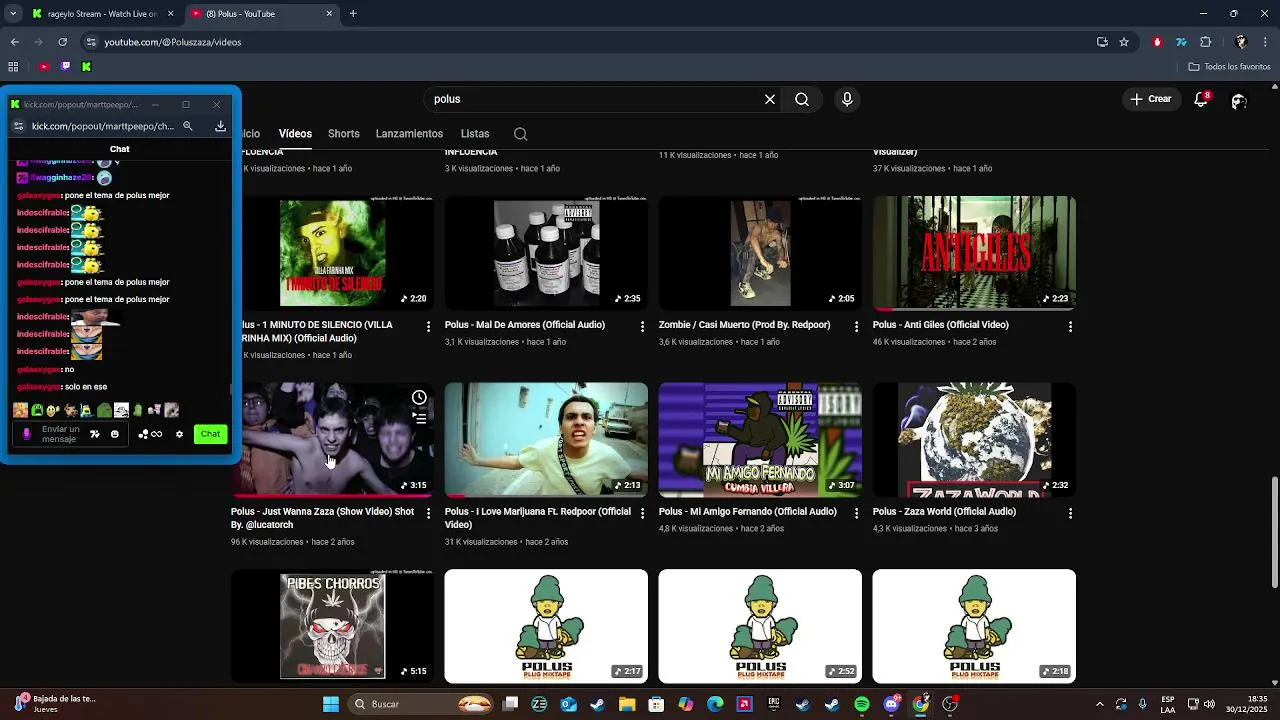Open Todos los favoritos bookmarks folder
The width and height of the screenshot is (1280, 720).
[x=1230, y=67]
